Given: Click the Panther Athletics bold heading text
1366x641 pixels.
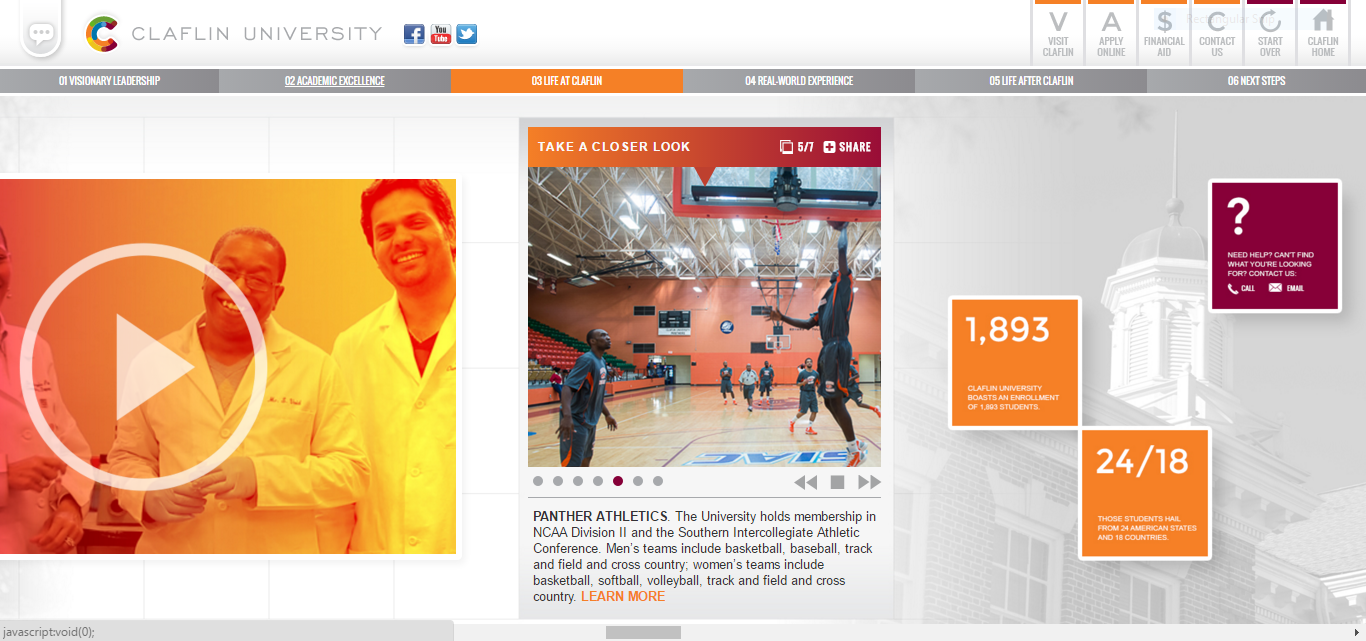Looking at the screenshot, I should [x=600, y=517].
